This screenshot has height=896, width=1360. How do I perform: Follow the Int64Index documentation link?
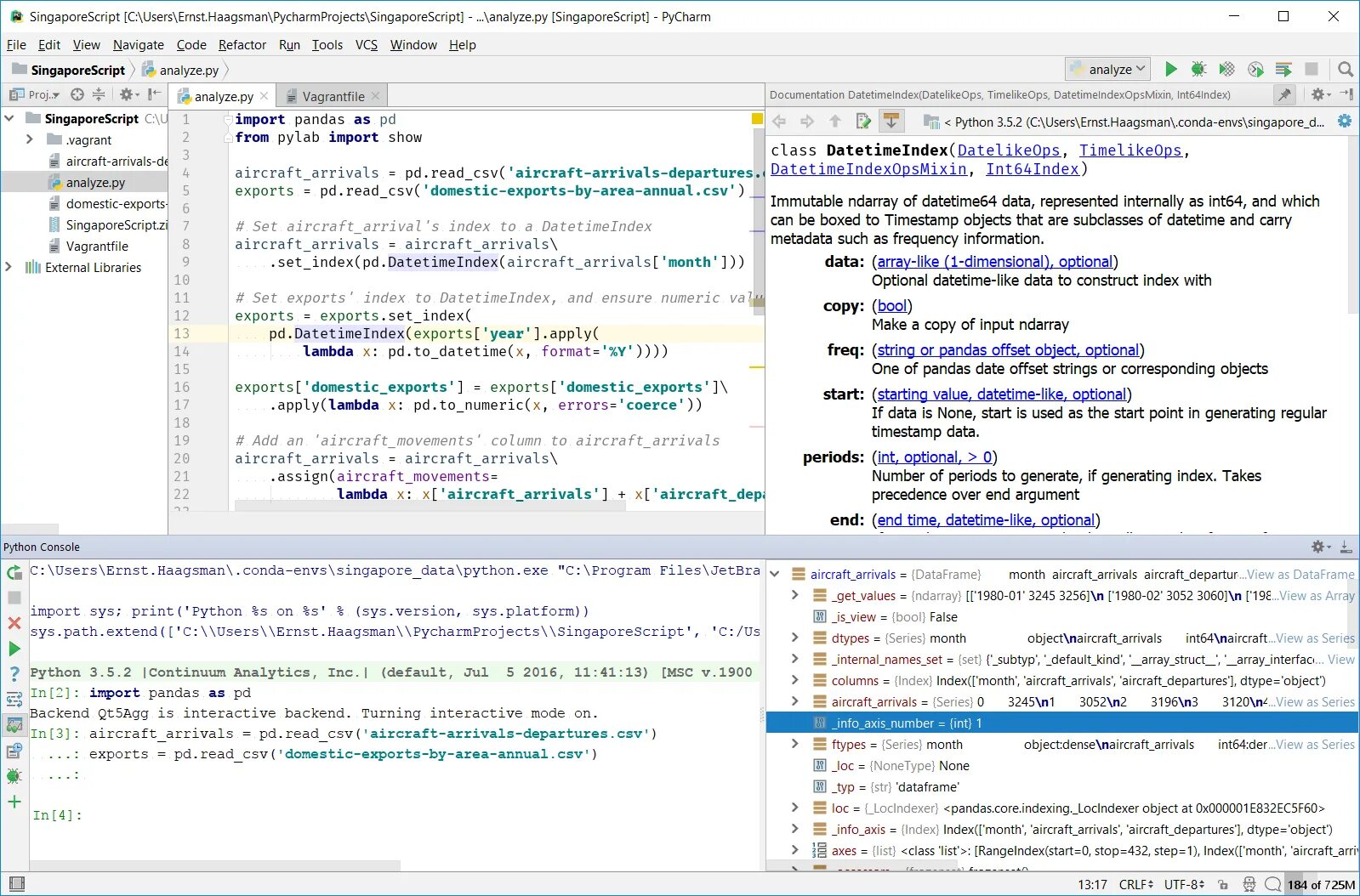(x=1033, y=169)
